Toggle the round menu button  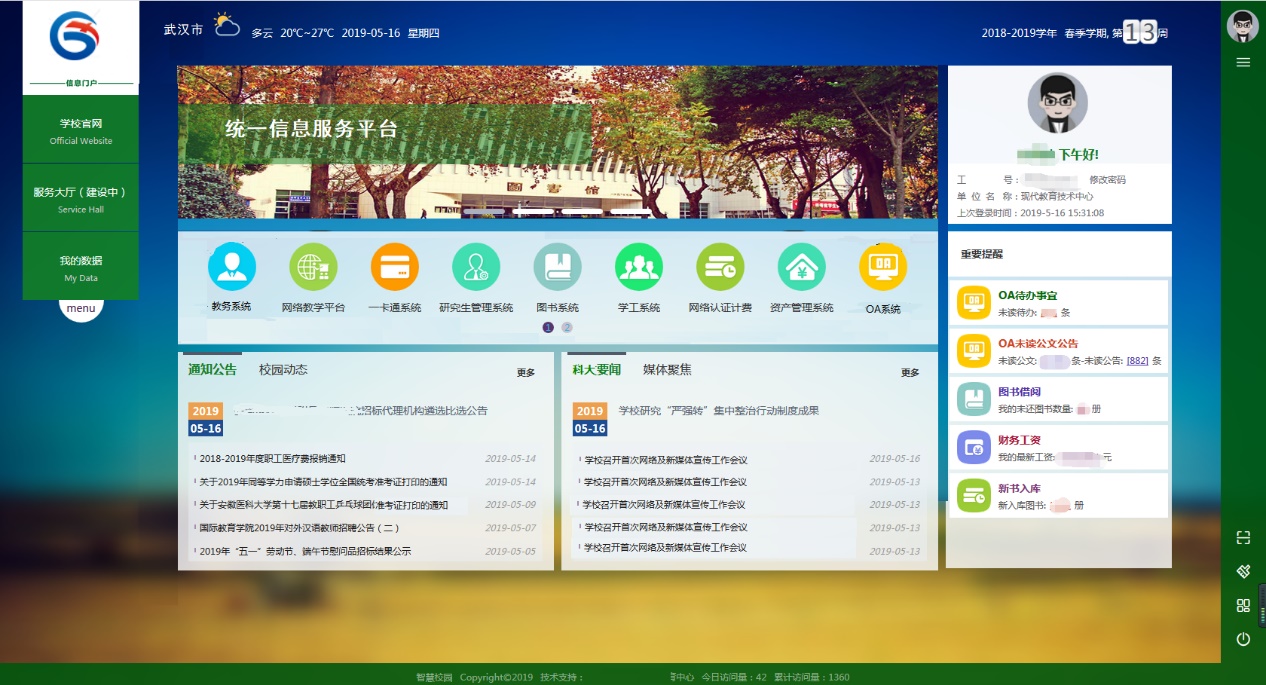click(x=81, y=309)
